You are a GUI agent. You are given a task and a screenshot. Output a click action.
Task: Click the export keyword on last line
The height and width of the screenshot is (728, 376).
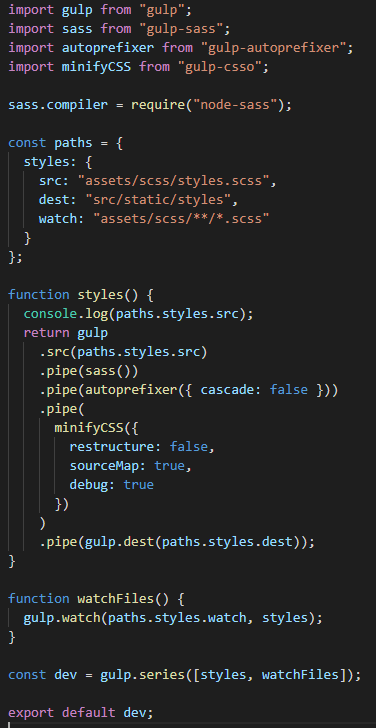tap(31, 714)
